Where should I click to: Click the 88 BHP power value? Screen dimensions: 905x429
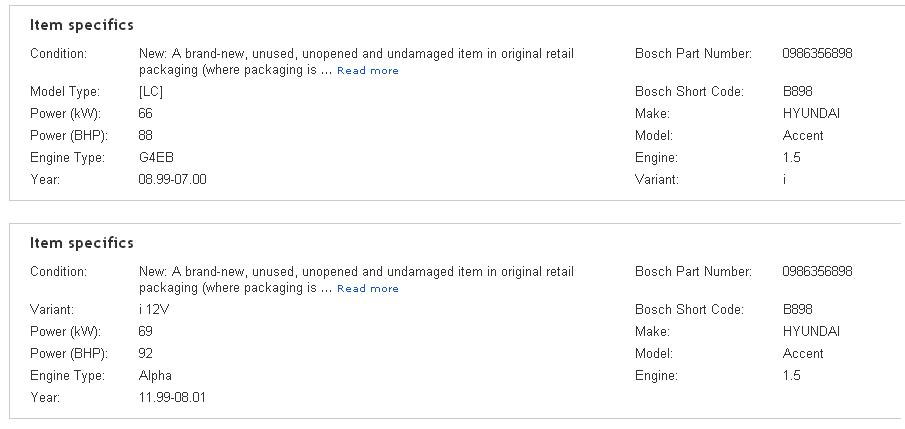[x=145, y=136]
